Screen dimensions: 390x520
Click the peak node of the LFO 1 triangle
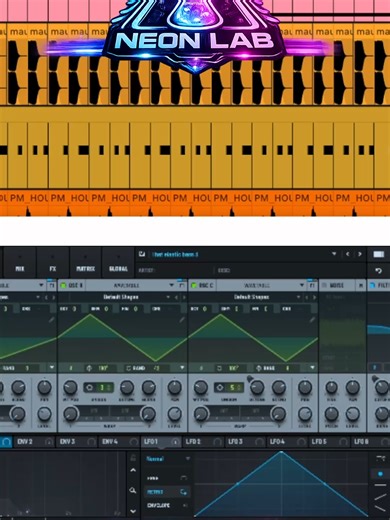coord(281,452)
